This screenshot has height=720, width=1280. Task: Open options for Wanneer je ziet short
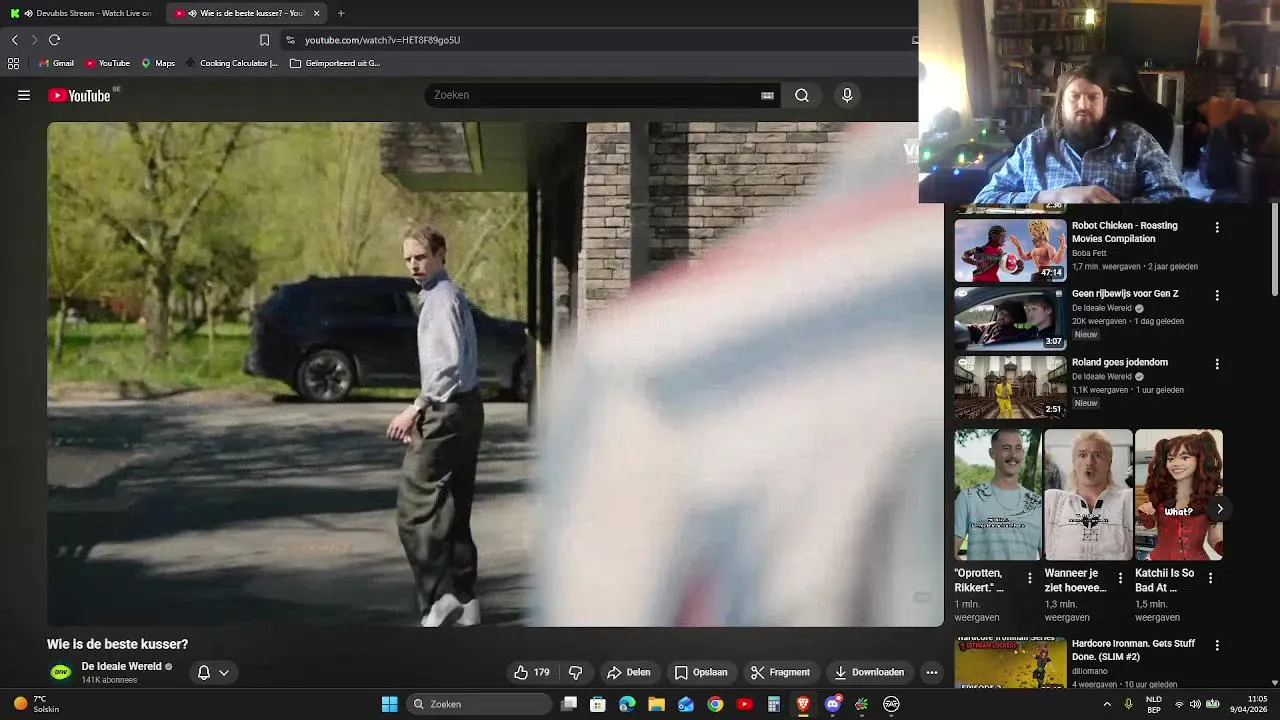(x=1120, y=578)
